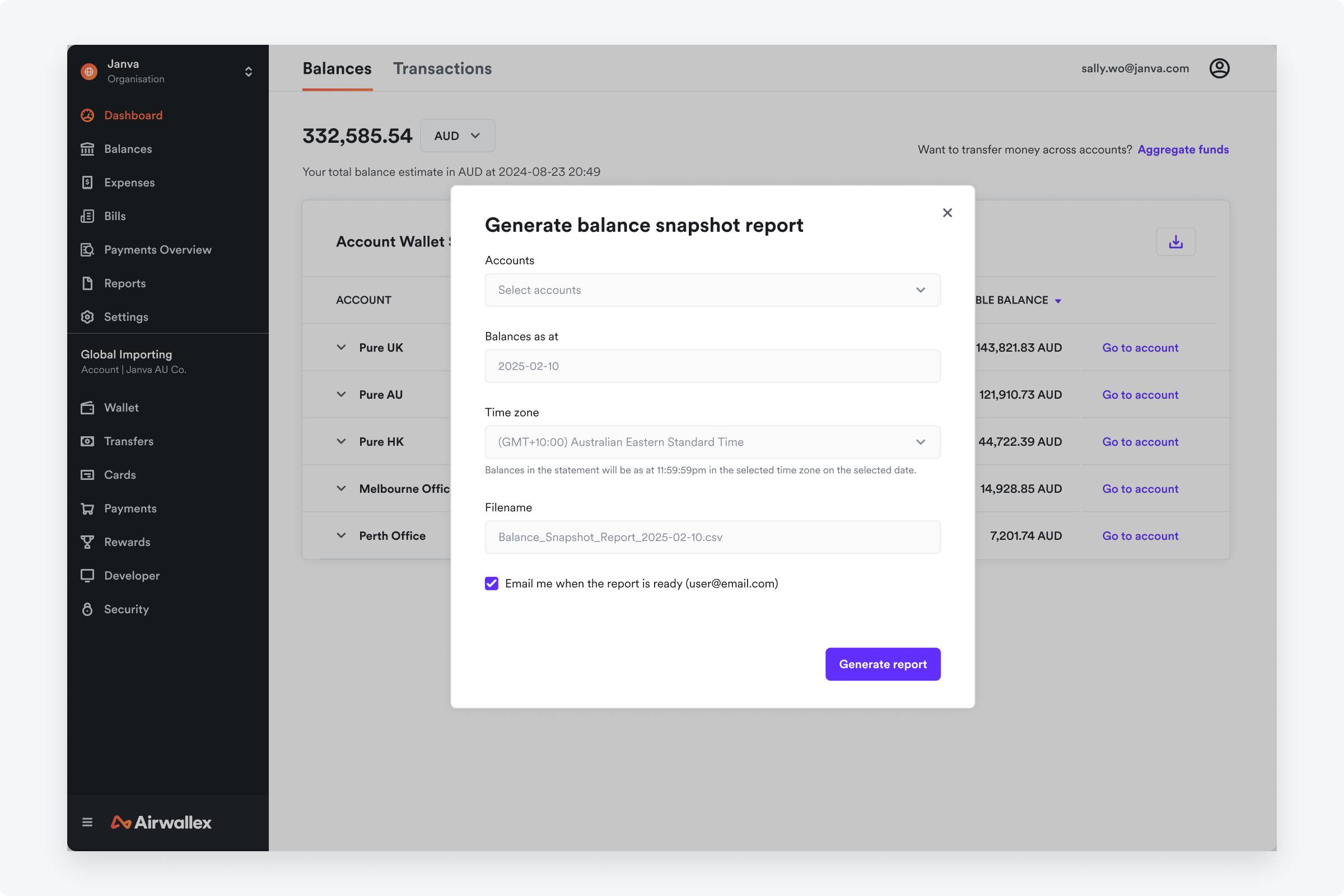1344x896 pixels.
Task: Click the download report icon
Action: tap(1175, 241)
